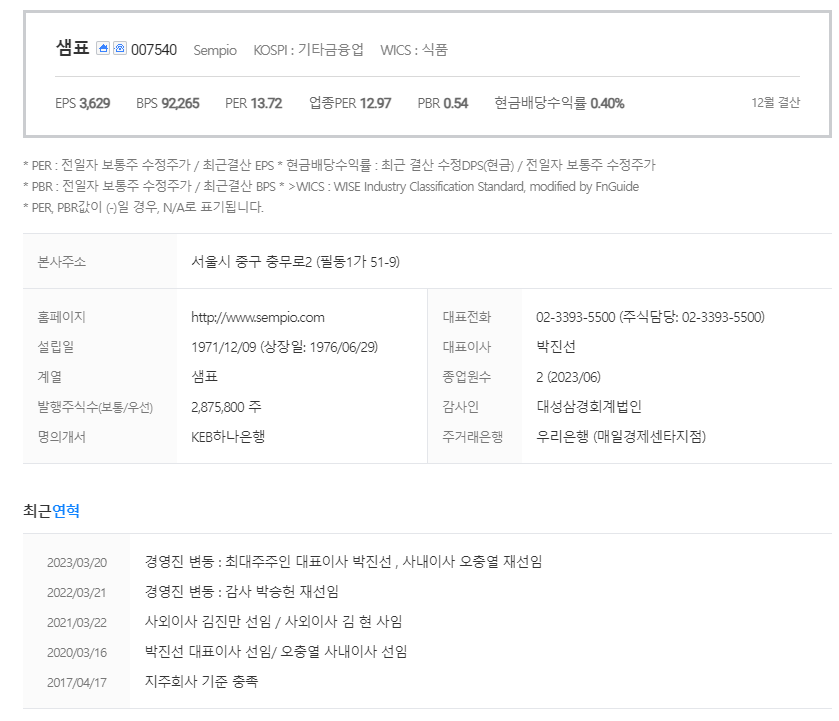The width and height of the screenshot is (839, 721).
Task: Select the 2023/03/20 history date
Action: pyautogui.click(x=77, y=563)
